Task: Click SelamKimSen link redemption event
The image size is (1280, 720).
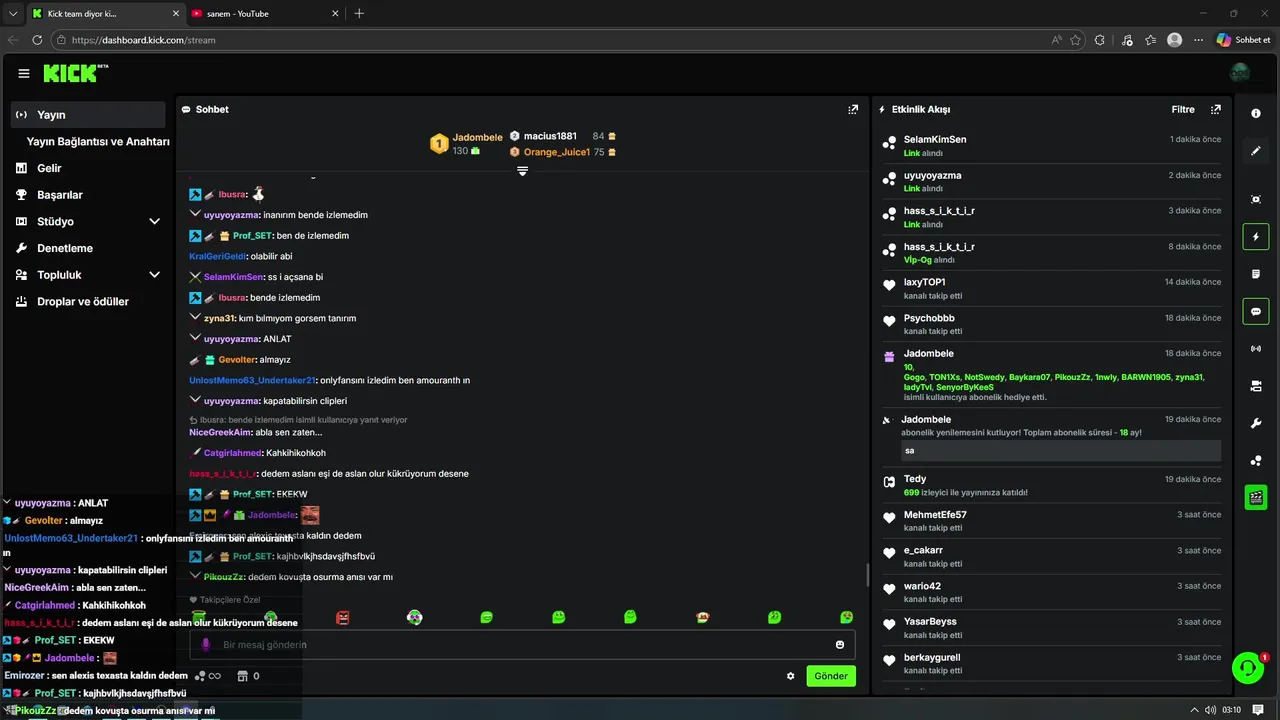Action: 1051,146
